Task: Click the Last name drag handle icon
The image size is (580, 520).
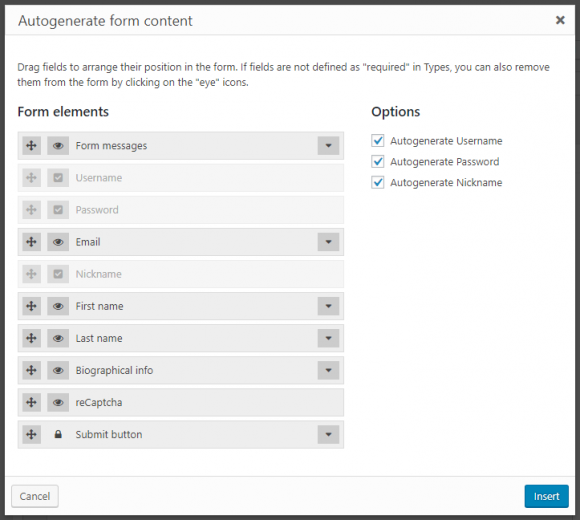Action: (31, 338)
